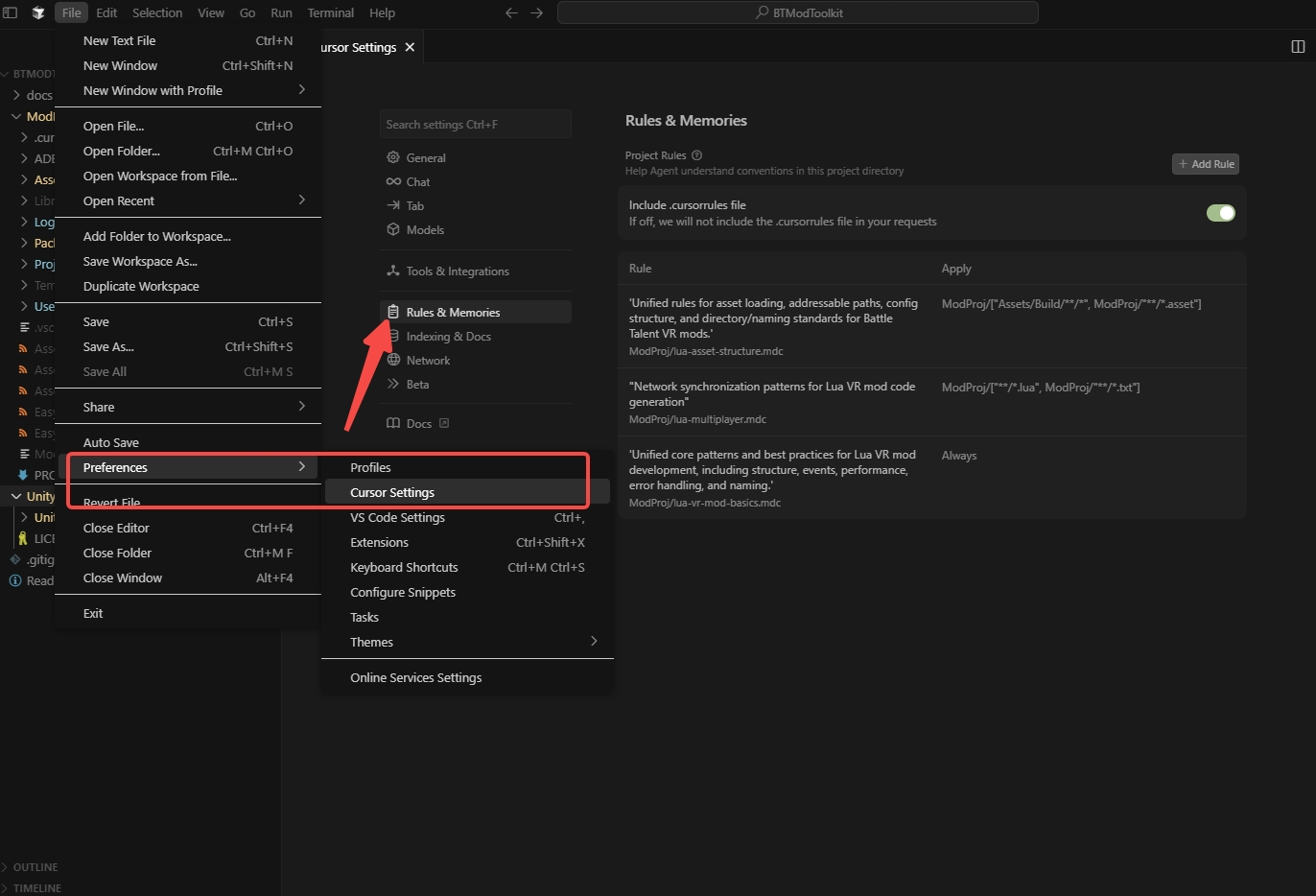The width and height of the screenshot is (1316, 896).
Task: Choose Open Workspace from File...
Action: tap(188, 176)
